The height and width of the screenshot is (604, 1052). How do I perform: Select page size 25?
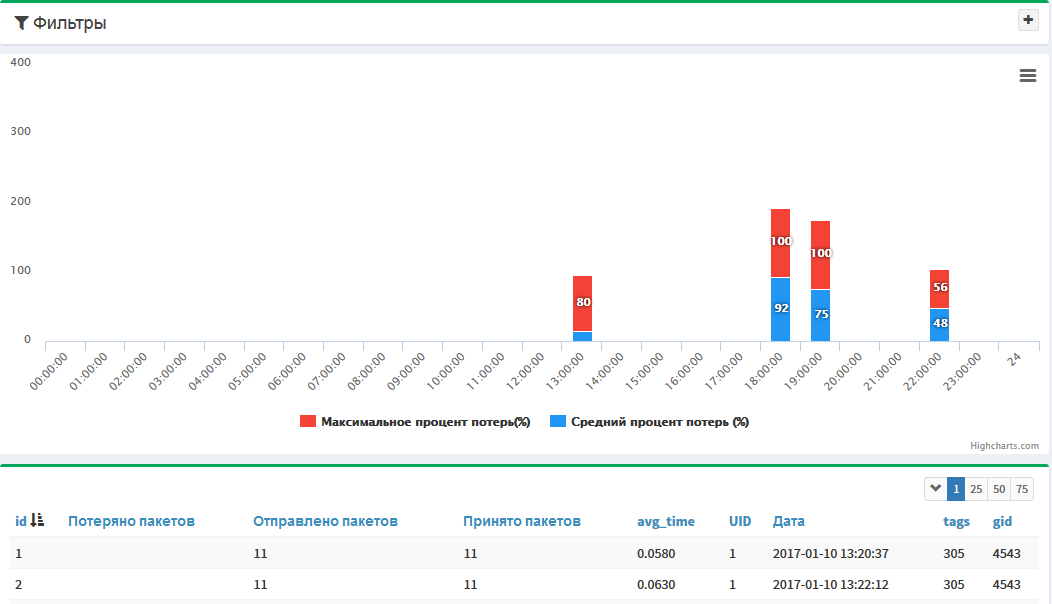tap(976, 489)
